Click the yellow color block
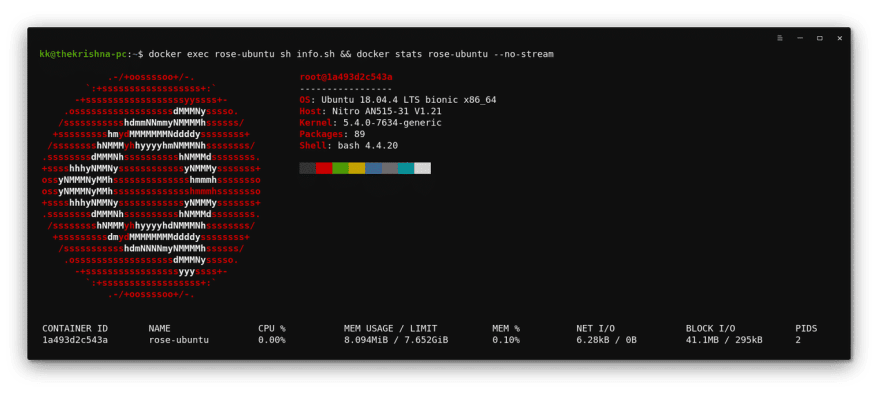Image resolution: width=880 pixels, height=394 pixels. pos(357,168)
